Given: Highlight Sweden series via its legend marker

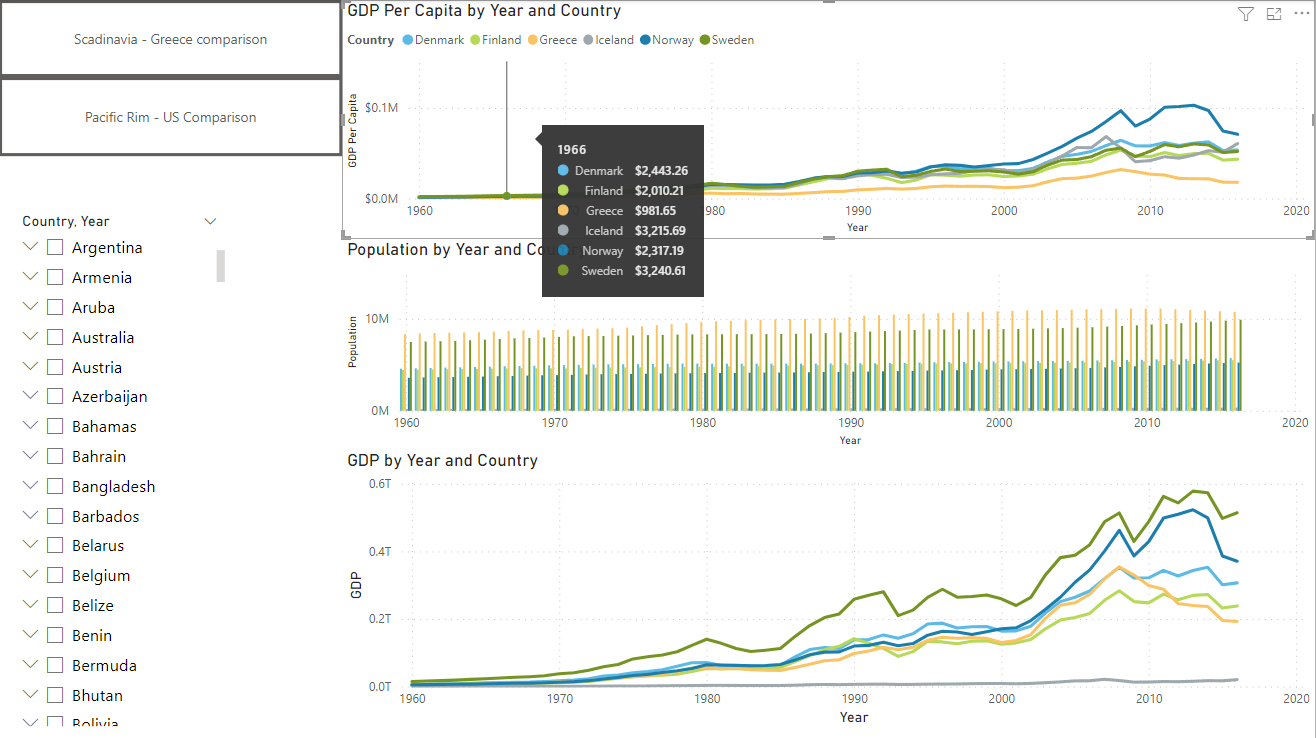Looking at the screenshot, I should [x=703, y=40].
